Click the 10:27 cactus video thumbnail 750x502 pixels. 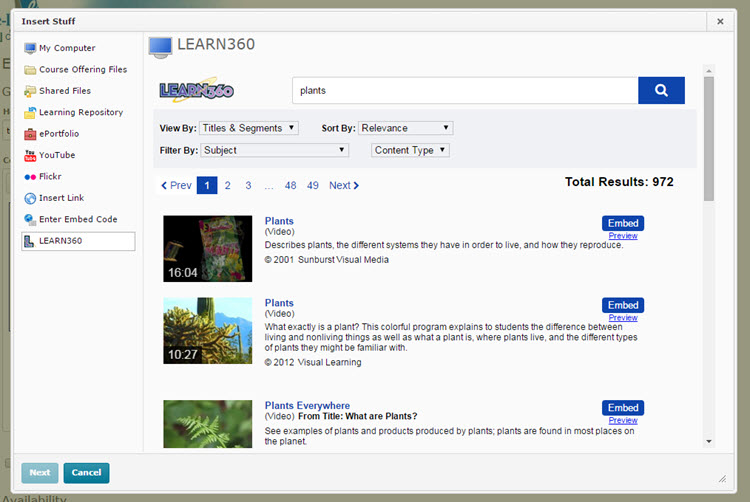[208, 331]
